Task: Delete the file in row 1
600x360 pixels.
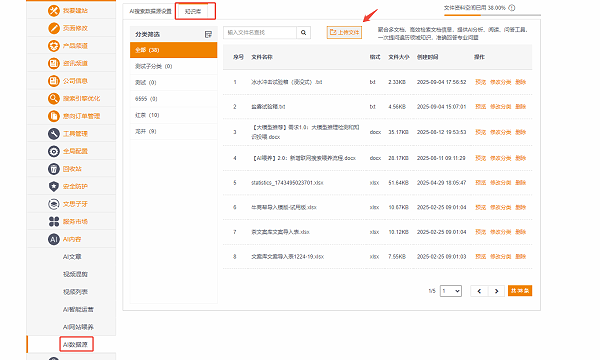Action: click(521, 82)
